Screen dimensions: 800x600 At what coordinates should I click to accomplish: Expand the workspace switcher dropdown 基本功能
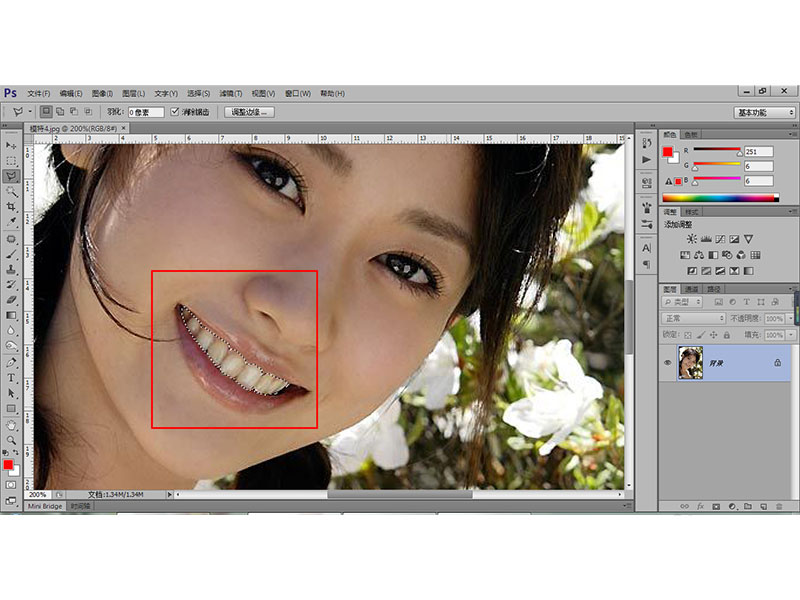(764, 112)
